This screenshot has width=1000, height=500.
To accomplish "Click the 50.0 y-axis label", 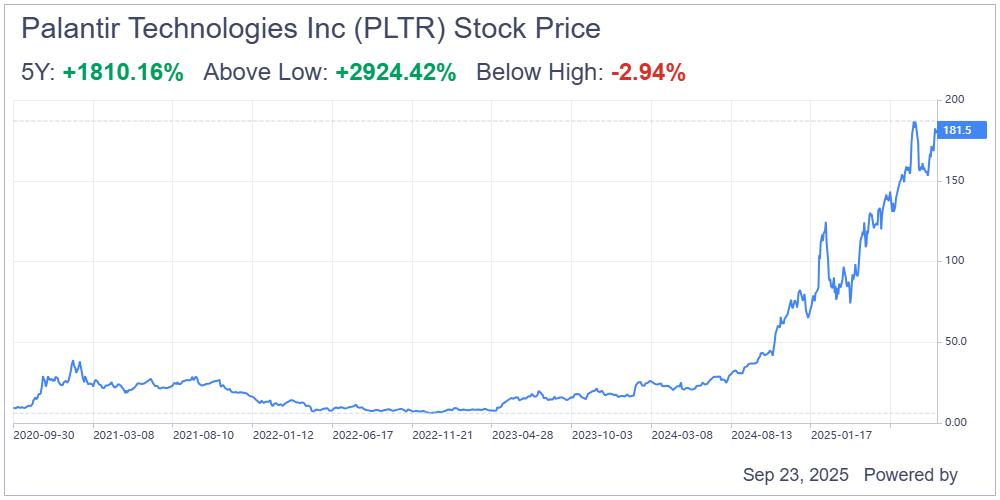I will coord(957,341).
